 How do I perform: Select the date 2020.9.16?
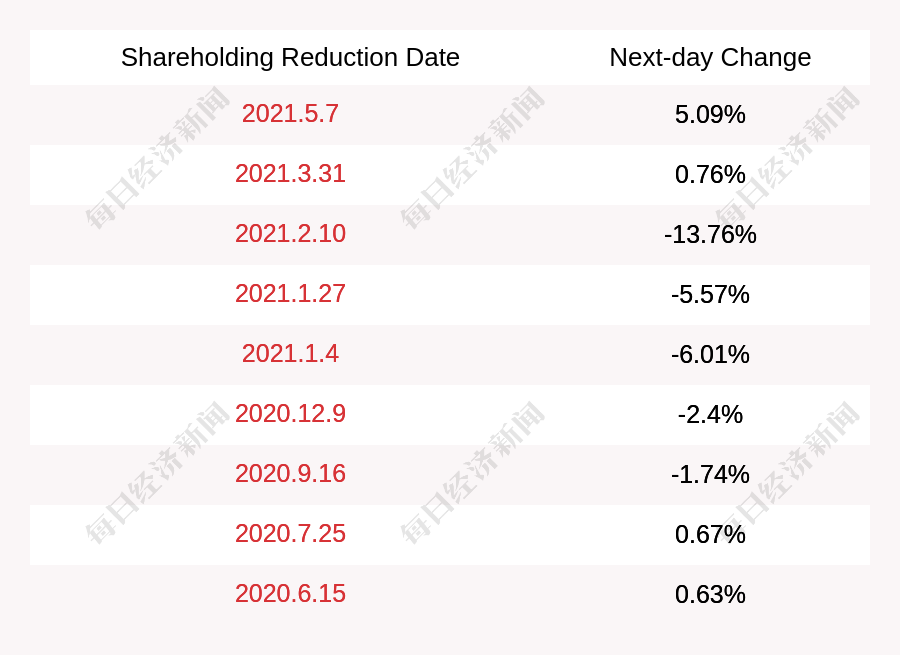[290, 474]
